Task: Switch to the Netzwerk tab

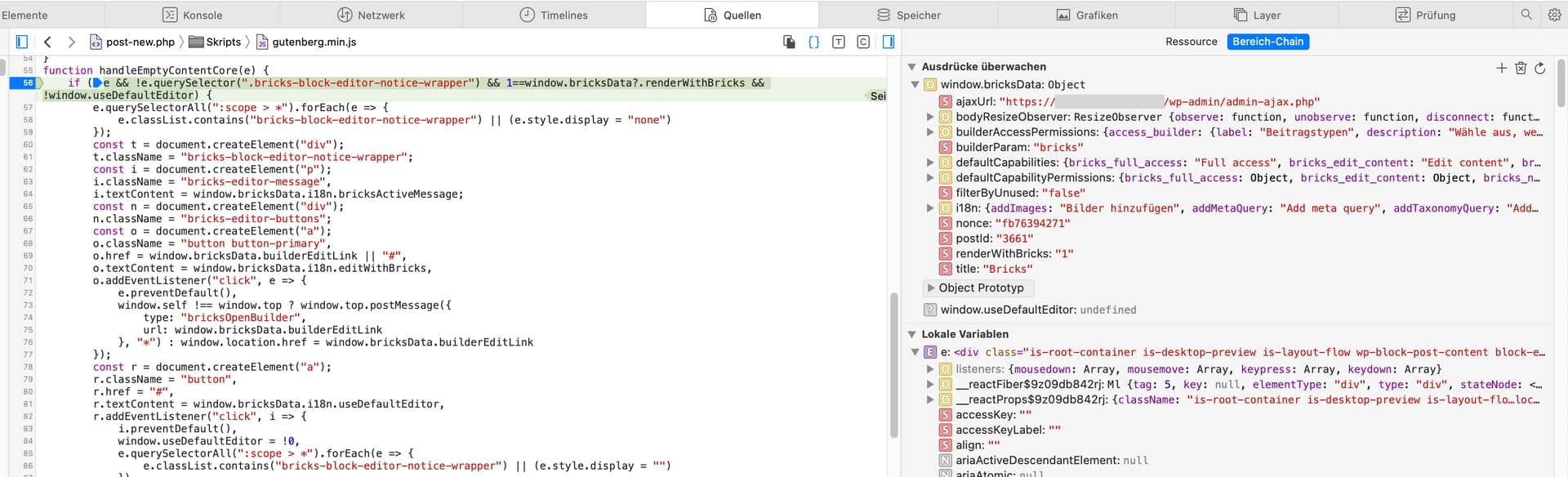Action: pyautogui.click(x=371, y=15)
